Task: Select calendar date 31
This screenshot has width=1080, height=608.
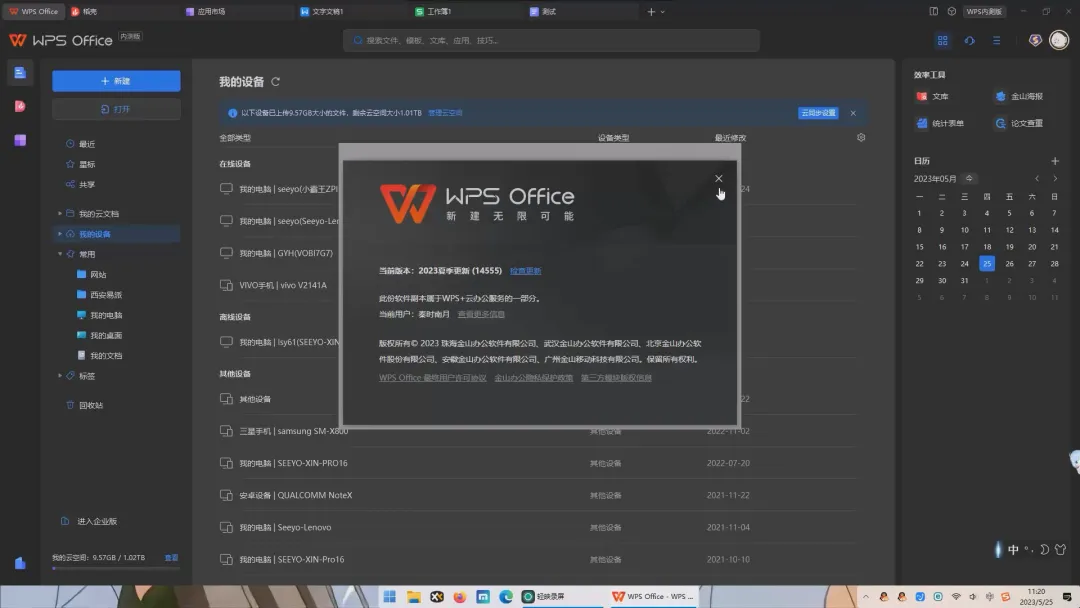Action: 964,280
